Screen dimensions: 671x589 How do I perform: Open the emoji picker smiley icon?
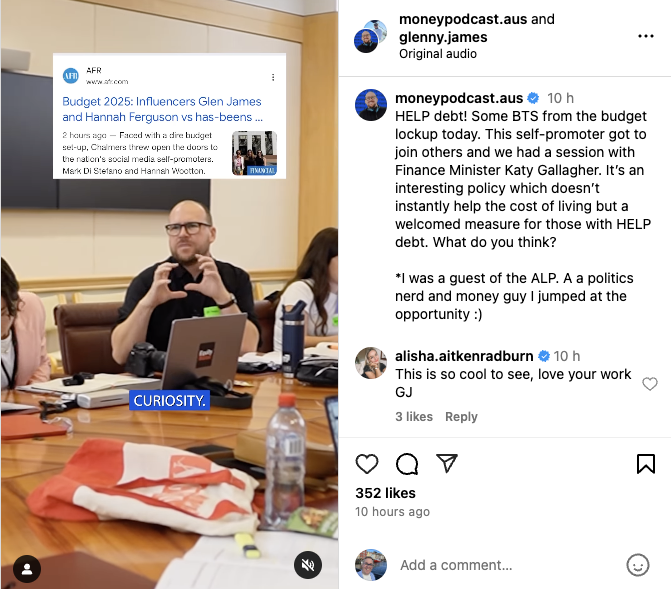click(x=638, y=565)
